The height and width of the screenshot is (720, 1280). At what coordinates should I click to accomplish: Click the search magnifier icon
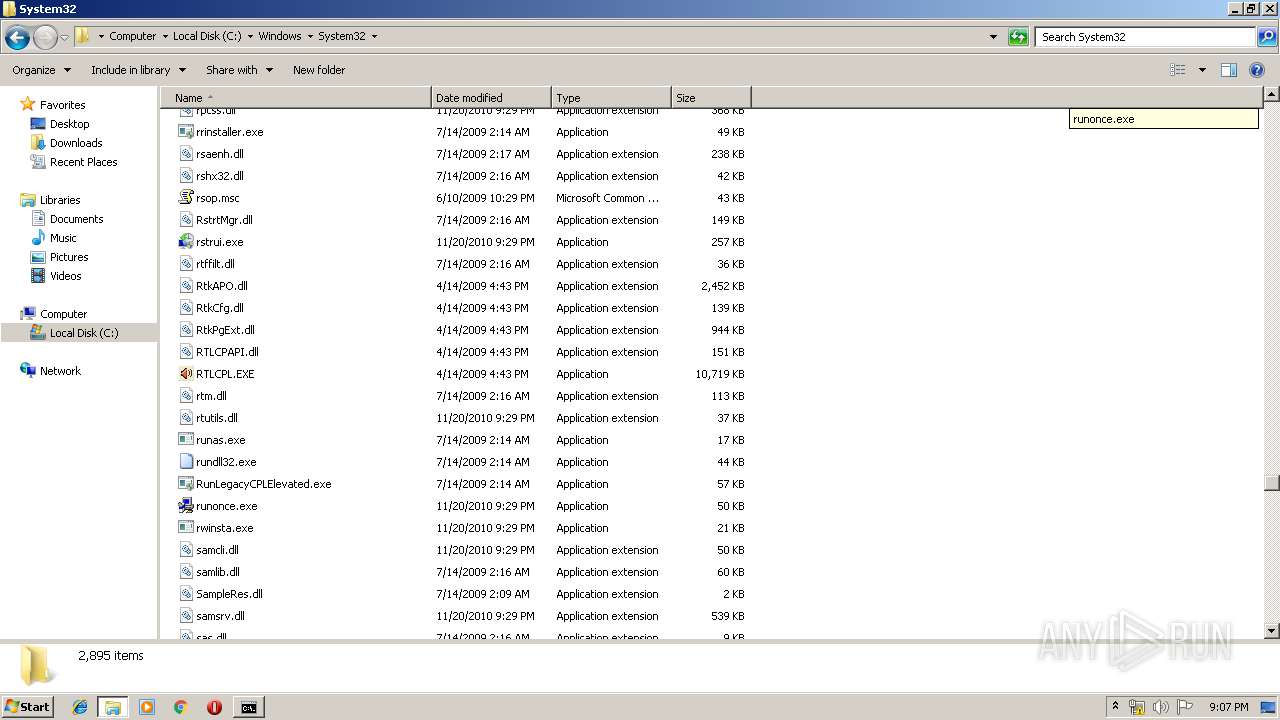click(1266, 37)
